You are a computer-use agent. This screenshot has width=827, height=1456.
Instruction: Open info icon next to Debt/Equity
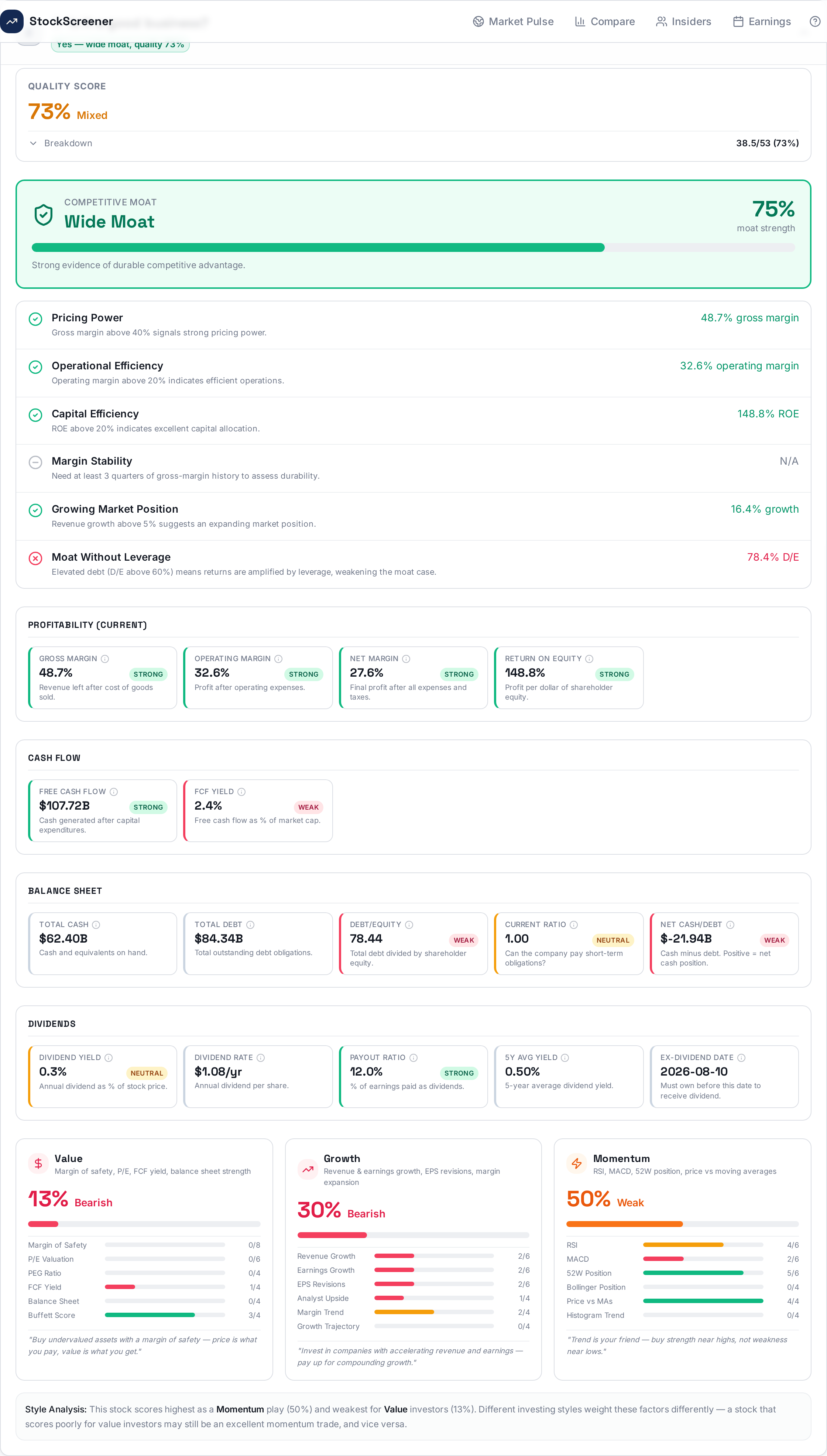[409, 925]
